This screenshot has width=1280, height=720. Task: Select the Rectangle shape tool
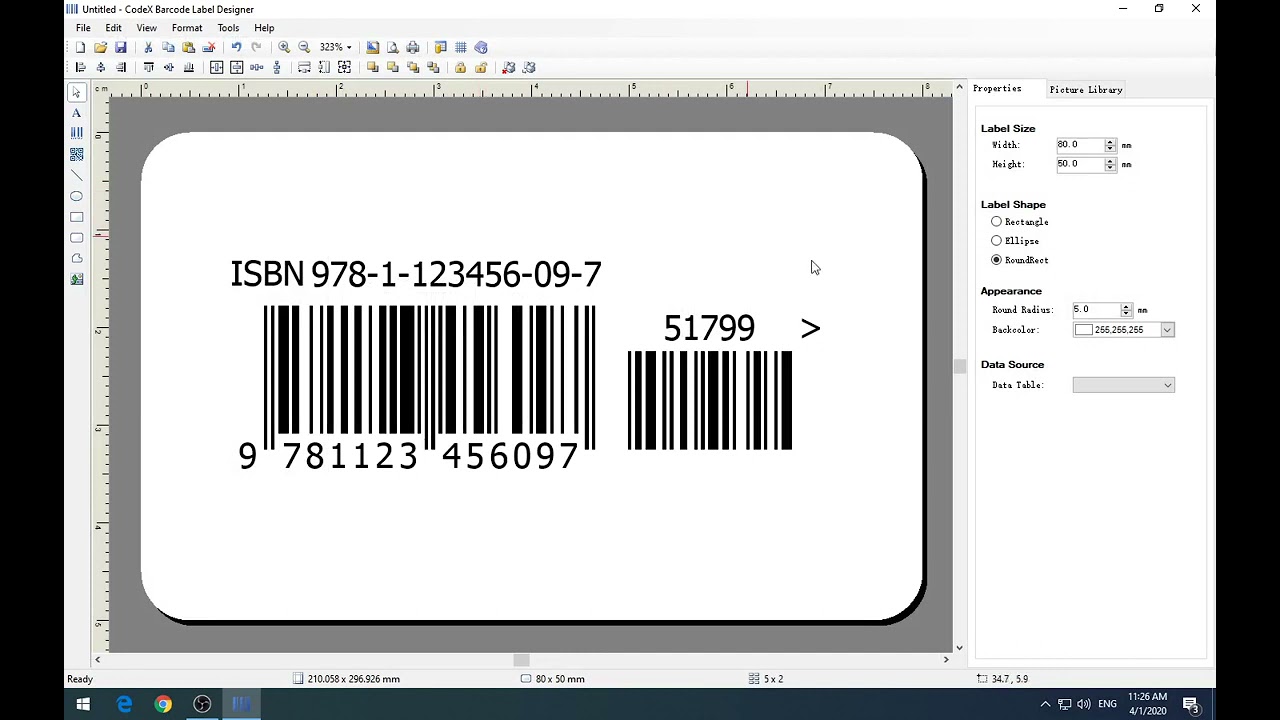coord(76,217)
